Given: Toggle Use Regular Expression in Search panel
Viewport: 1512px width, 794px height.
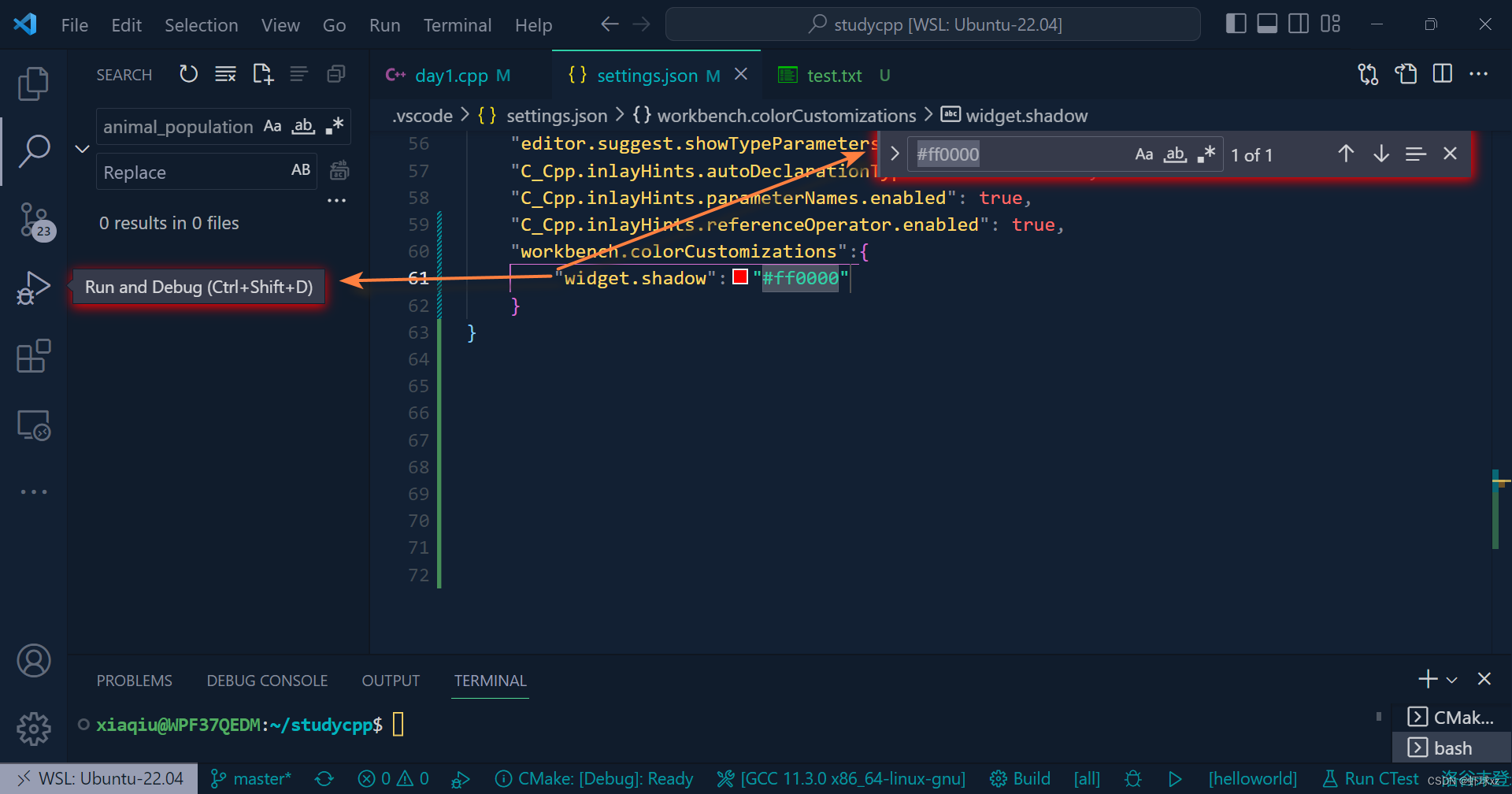Looking at the screenshot, I should click(334, 126).
